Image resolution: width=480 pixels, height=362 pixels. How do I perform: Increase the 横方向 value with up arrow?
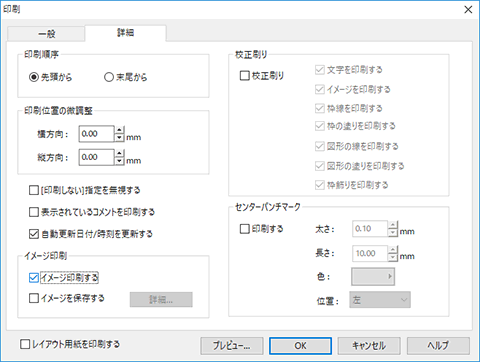point(120,130)
